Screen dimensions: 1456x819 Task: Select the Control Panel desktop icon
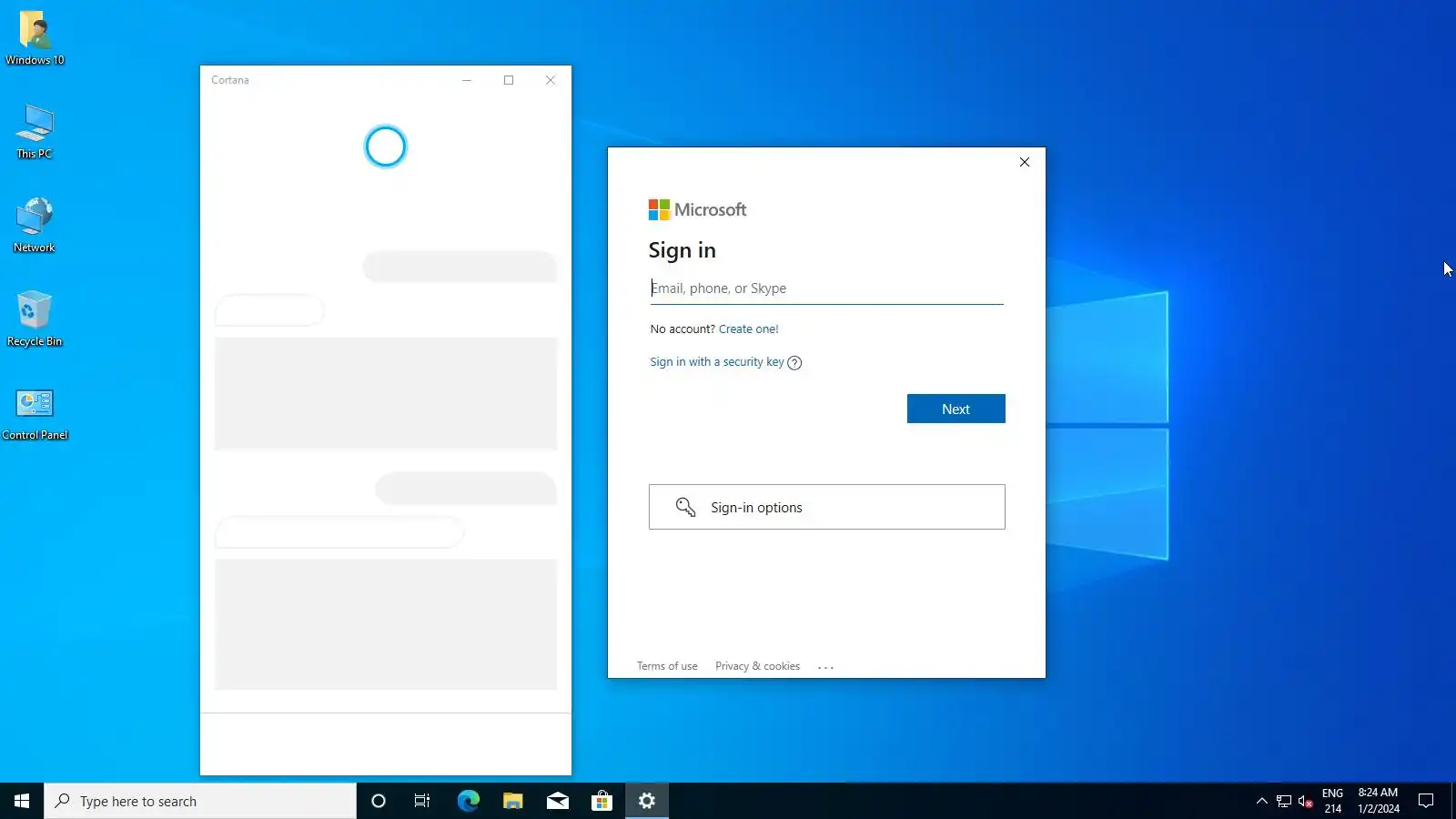pyautogui.click(x=35, y=414)
